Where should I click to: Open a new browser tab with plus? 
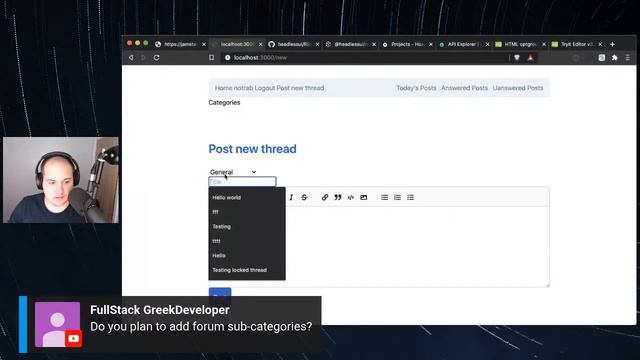612,44
